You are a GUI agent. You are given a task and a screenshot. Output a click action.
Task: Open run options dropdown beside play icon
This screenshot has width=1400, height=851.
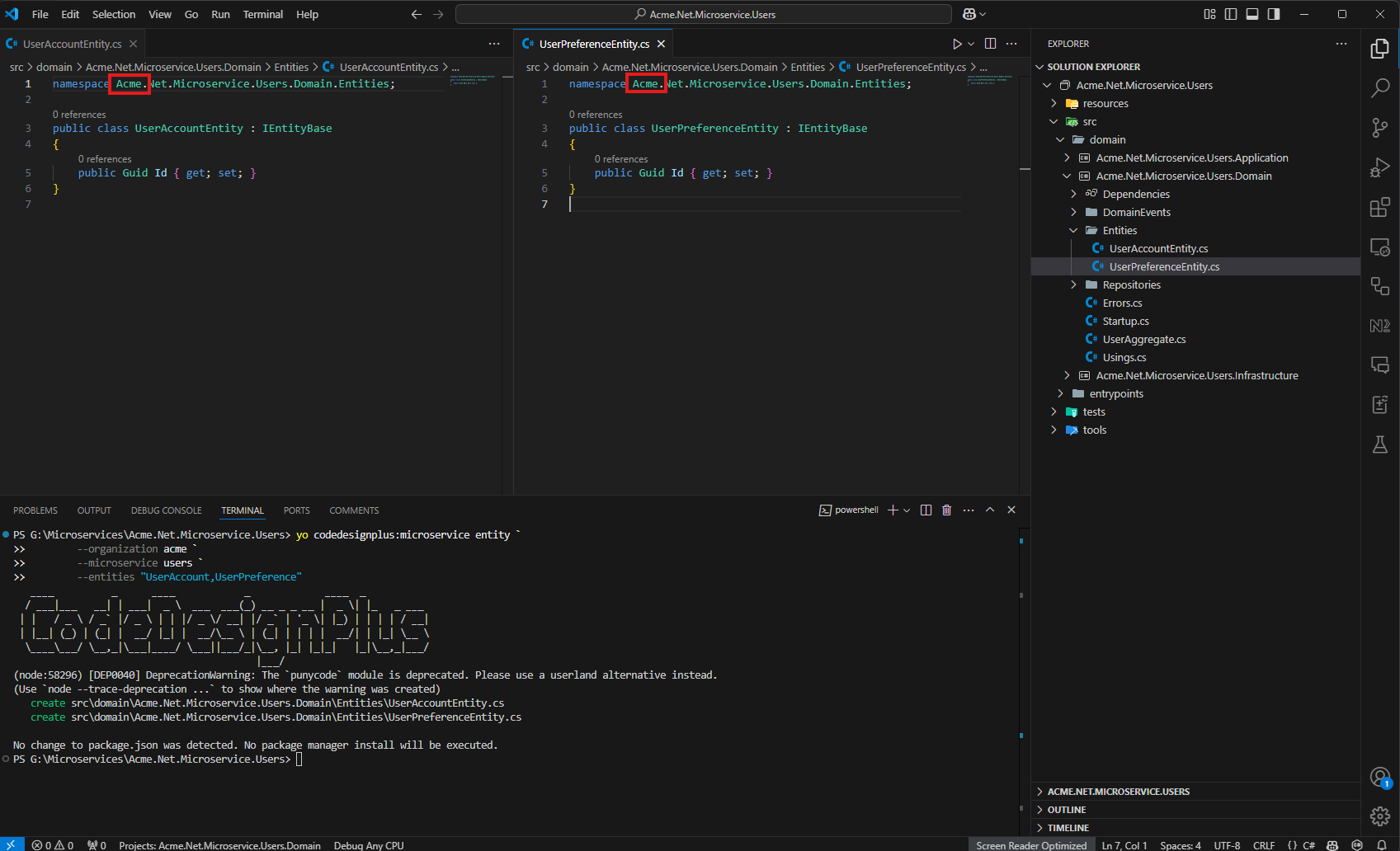[971, 44]
